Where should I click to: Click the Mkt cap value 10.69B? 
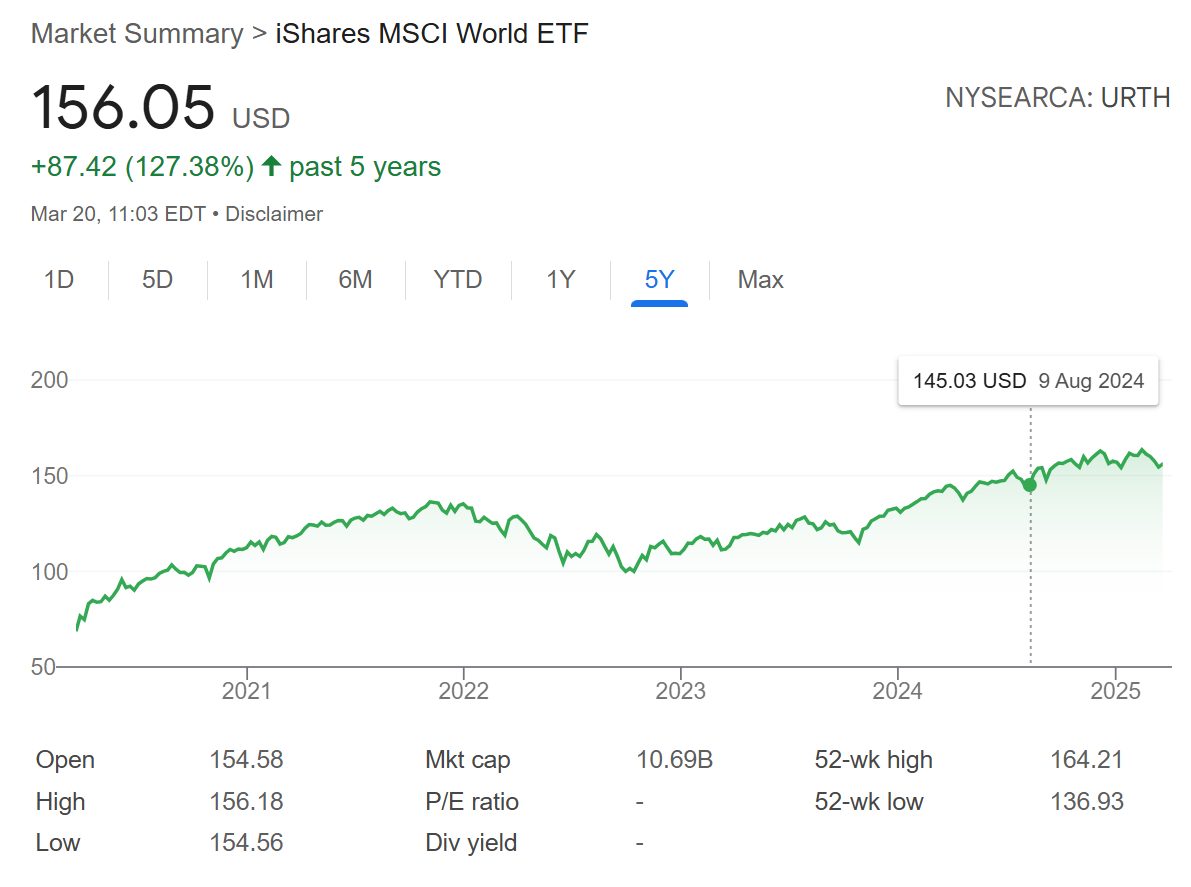click(x=674, y=760)
